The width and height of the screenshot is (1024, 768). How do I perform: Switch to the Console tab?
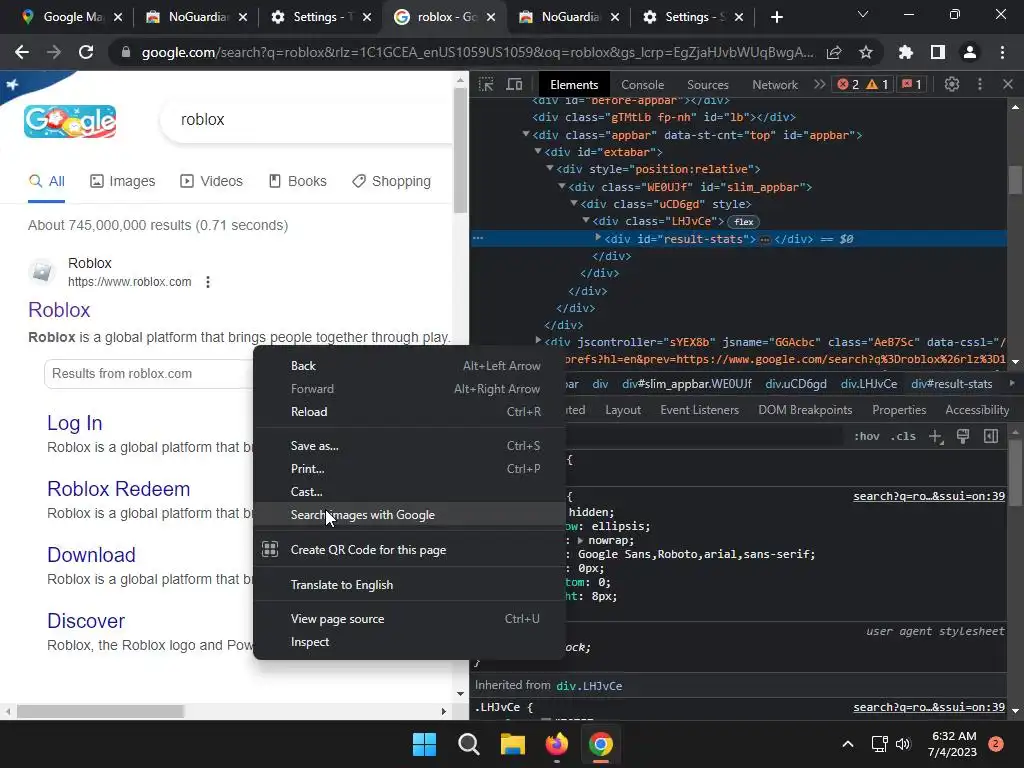[x=642, y=85]
